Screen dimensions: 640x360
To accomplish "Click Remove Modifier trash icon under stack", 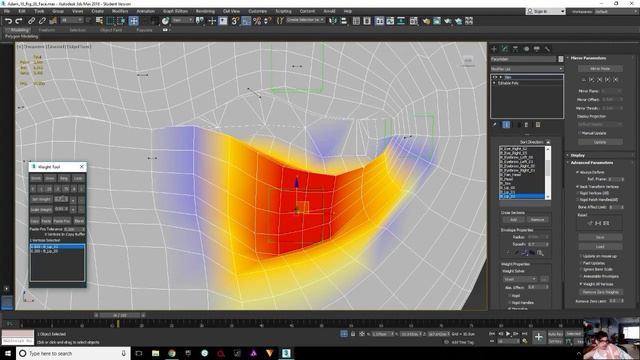I will tap(526, 125).
